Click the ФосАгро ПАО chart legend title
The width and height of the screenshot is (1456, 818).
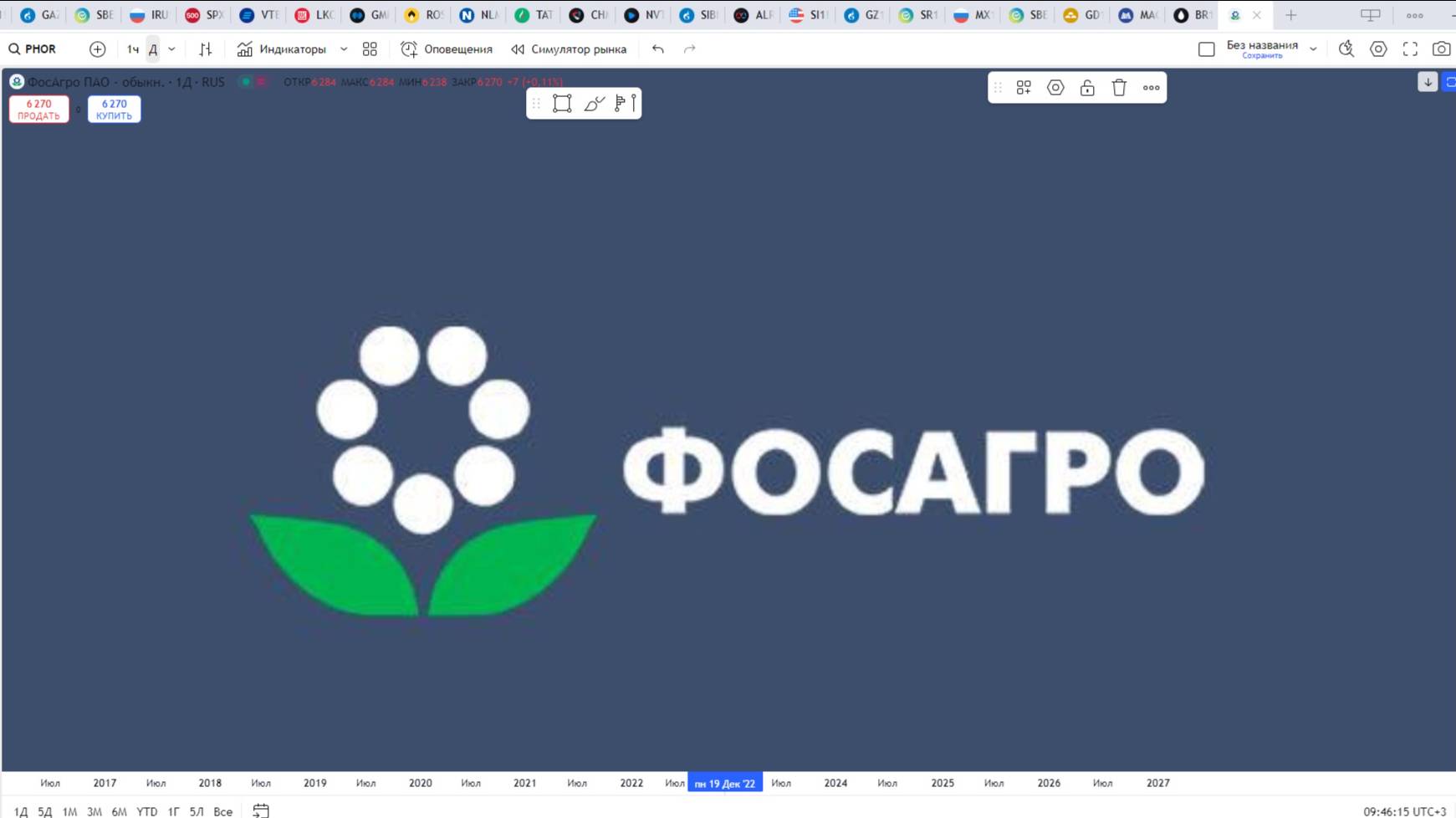point(126,82)
